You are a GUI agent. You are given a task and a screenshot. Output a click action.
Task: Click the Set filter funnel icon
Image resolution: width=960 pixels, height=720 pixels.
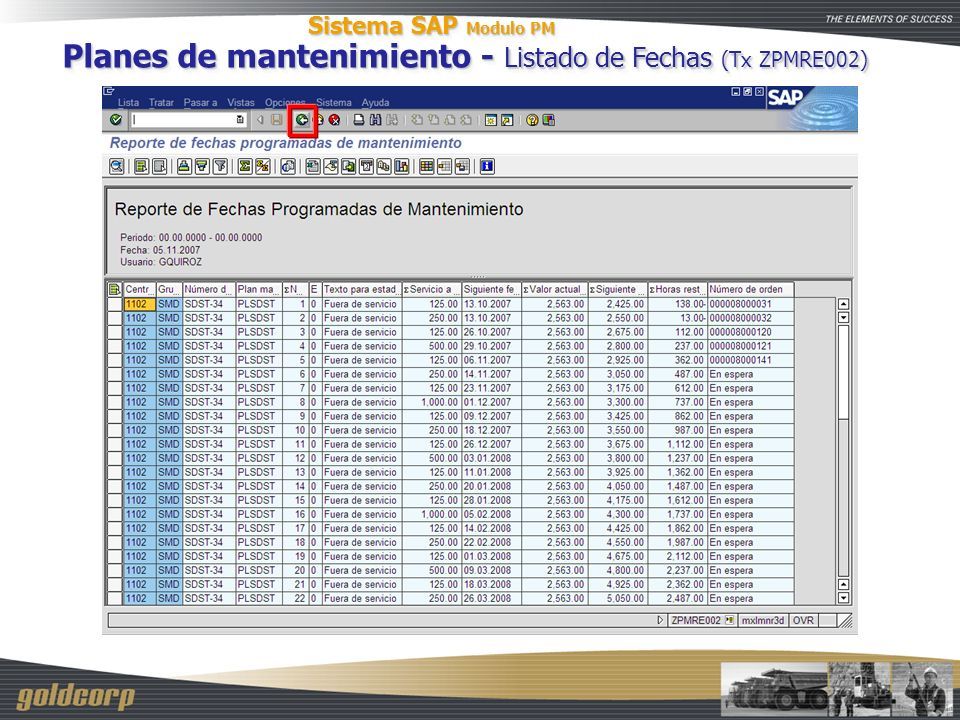[x=220, y=166]
